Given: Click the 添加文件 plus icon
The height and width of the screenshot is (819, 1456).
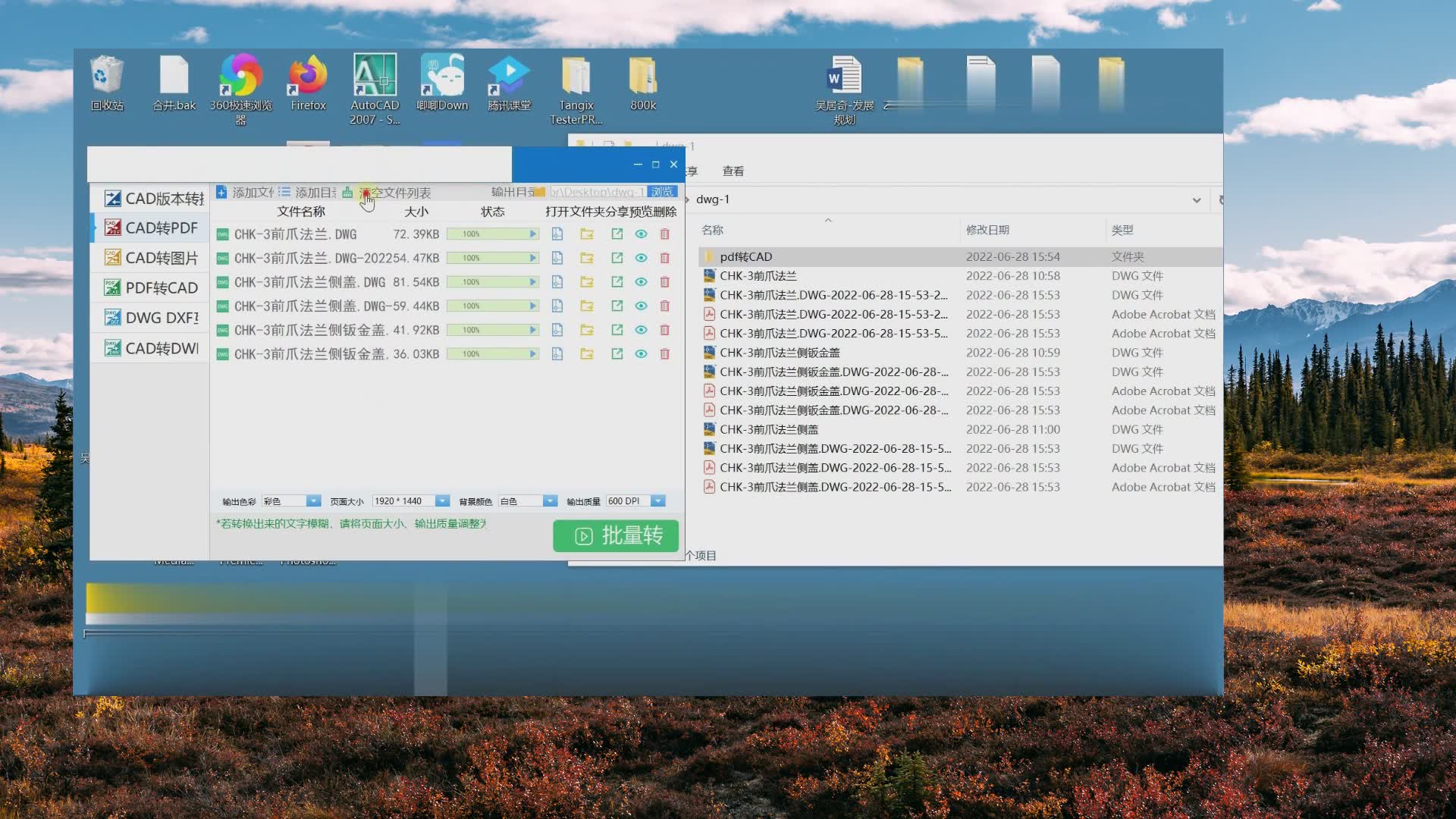Looking at the screenshot, I should 221,193.
